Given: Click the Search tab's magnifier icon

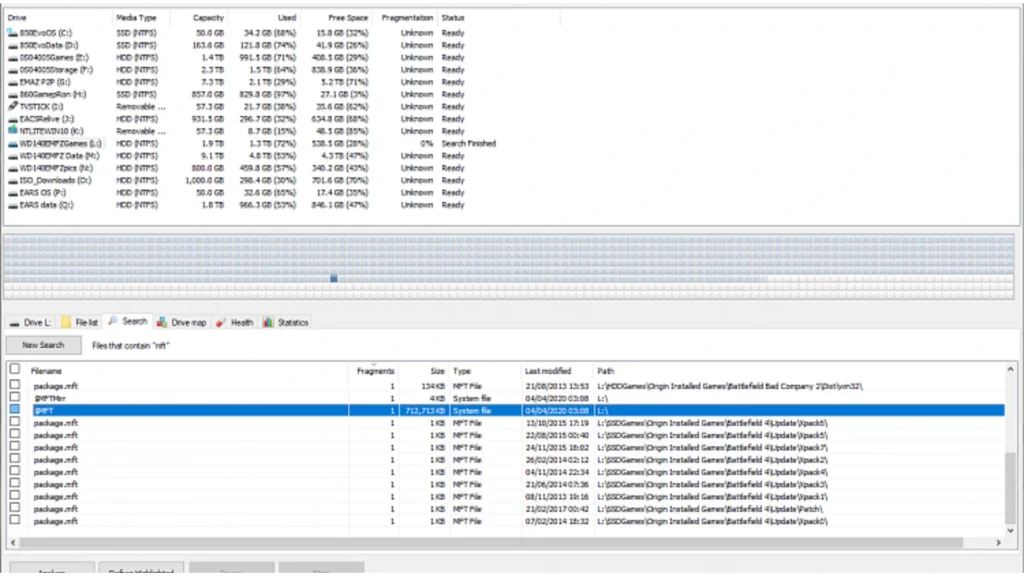Looking at the screenshot, I should 113,322.
